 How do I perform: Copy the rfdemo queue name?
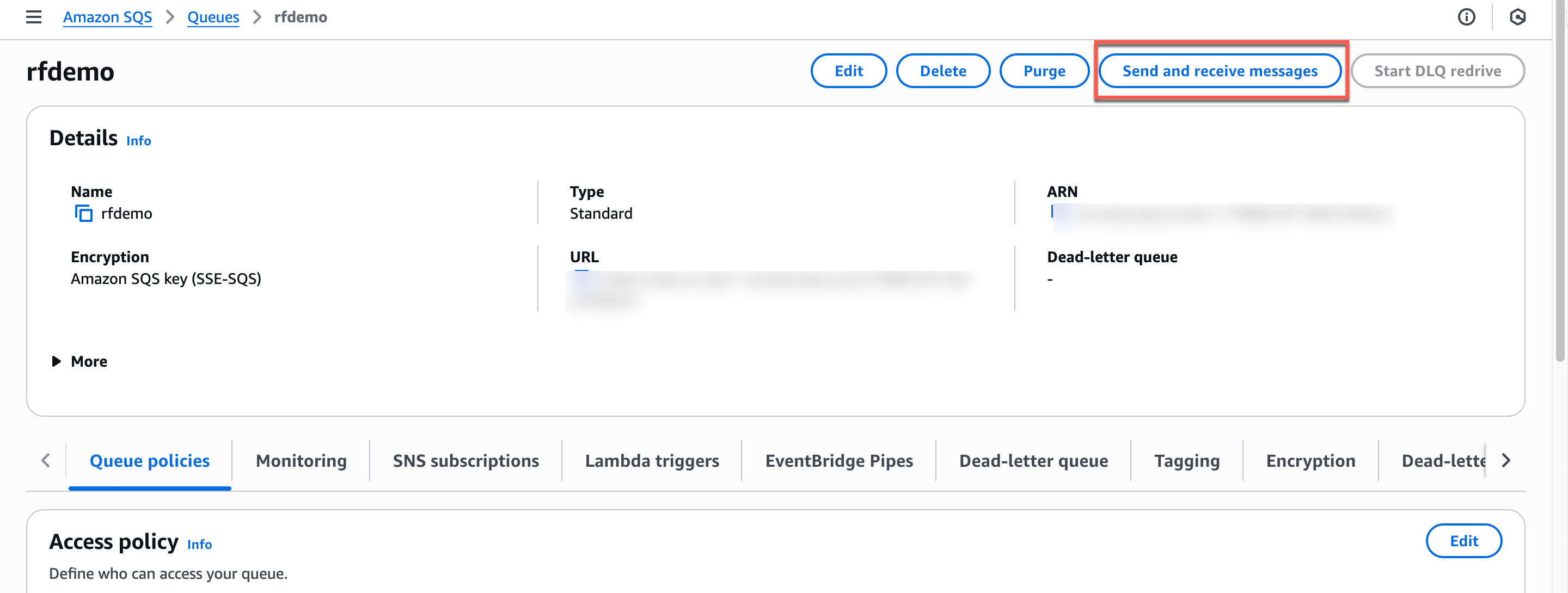[x=84, y=213]
